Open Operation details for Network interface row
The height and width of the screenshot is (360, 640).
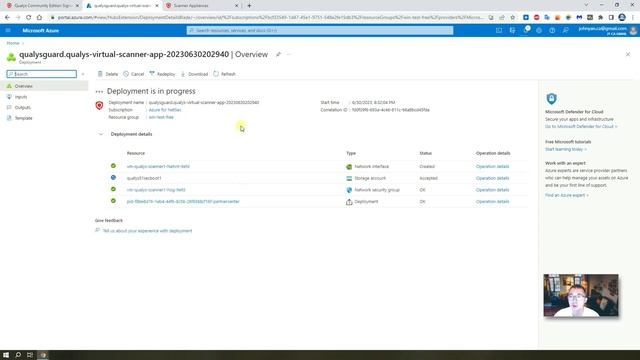tap(492, 167)
